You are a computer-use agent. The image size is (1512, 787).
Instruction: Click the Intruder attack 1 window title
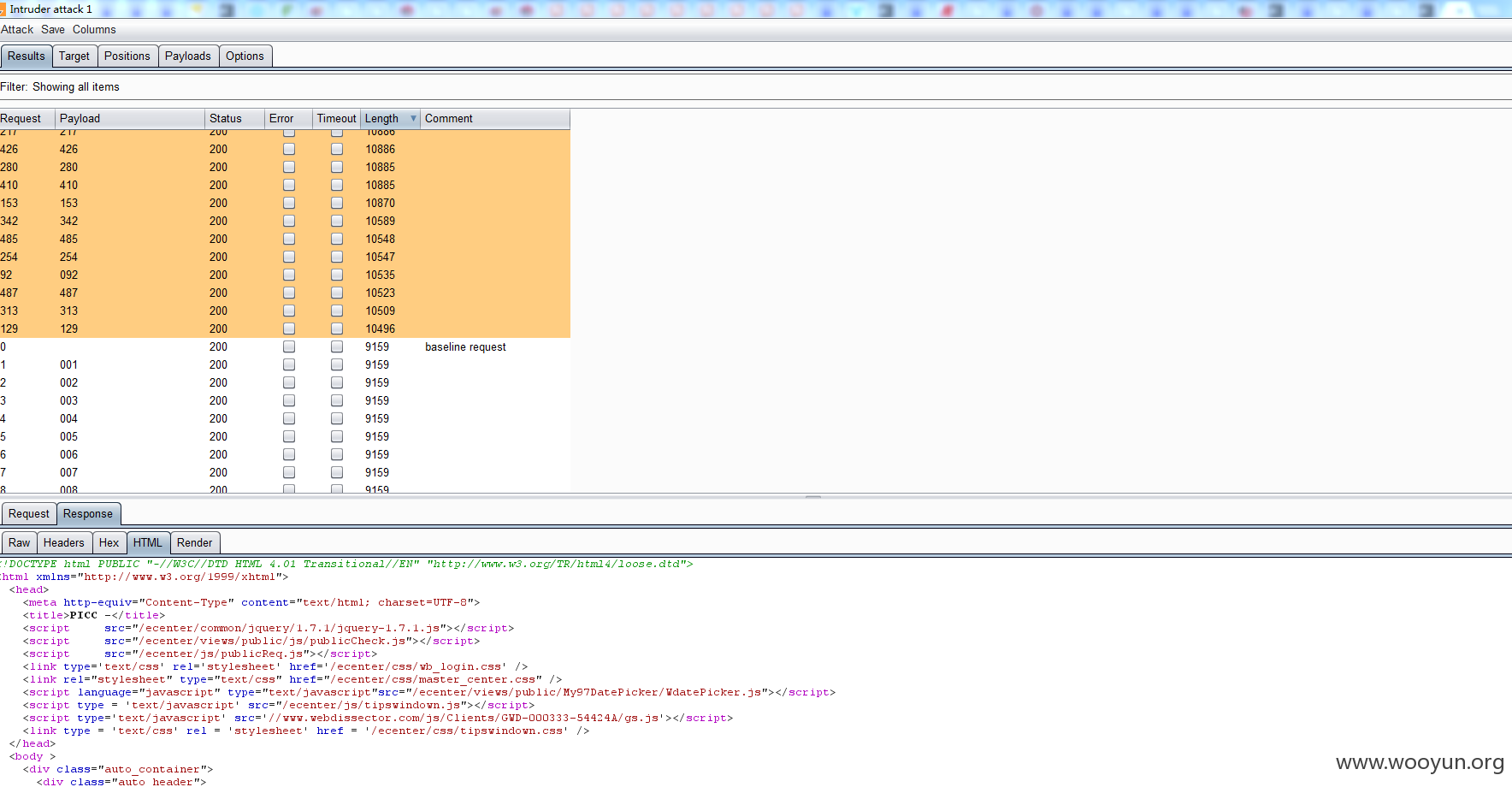pyautogui.click(x=51, y=9)
